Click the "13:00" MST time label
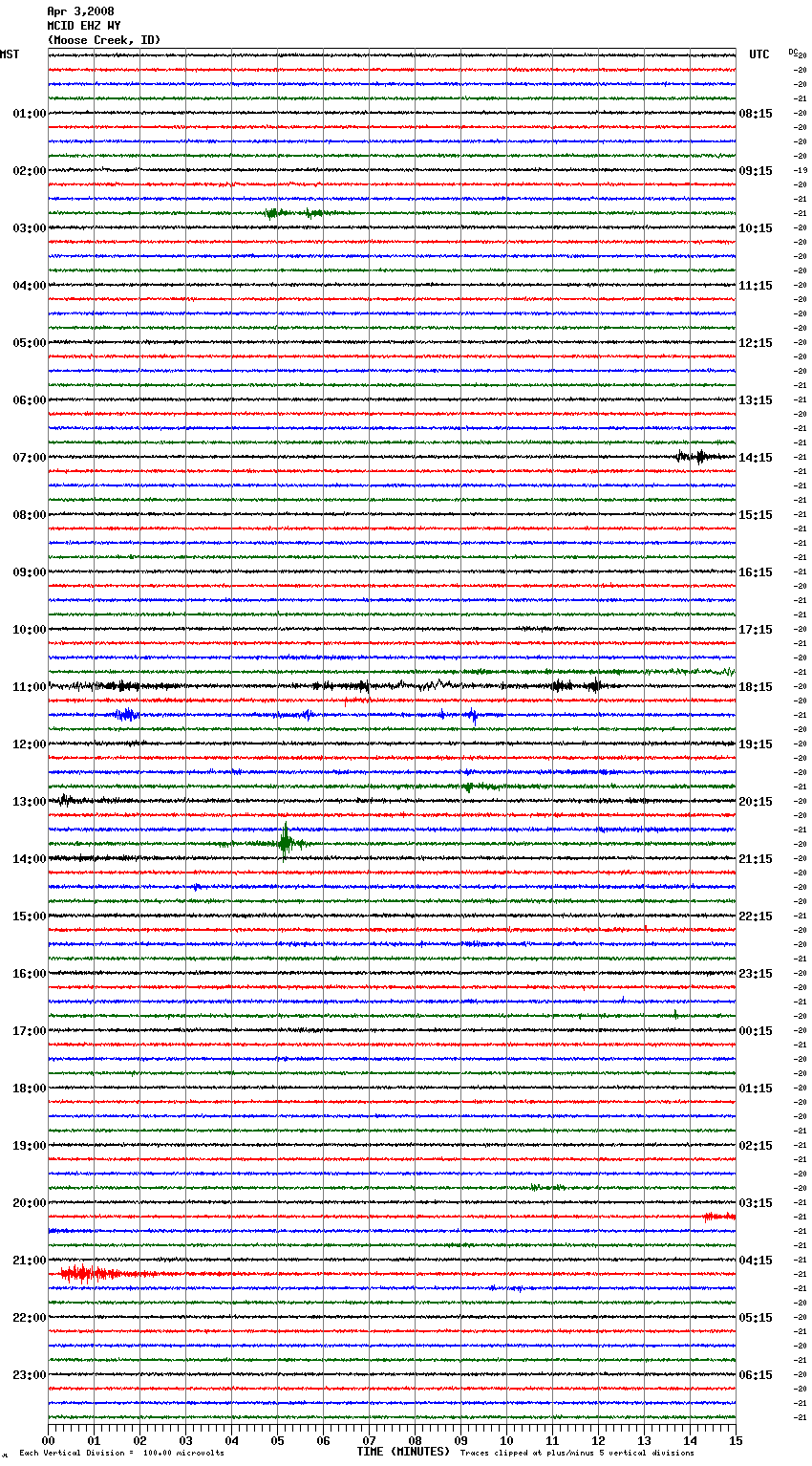 pos(29,802)
